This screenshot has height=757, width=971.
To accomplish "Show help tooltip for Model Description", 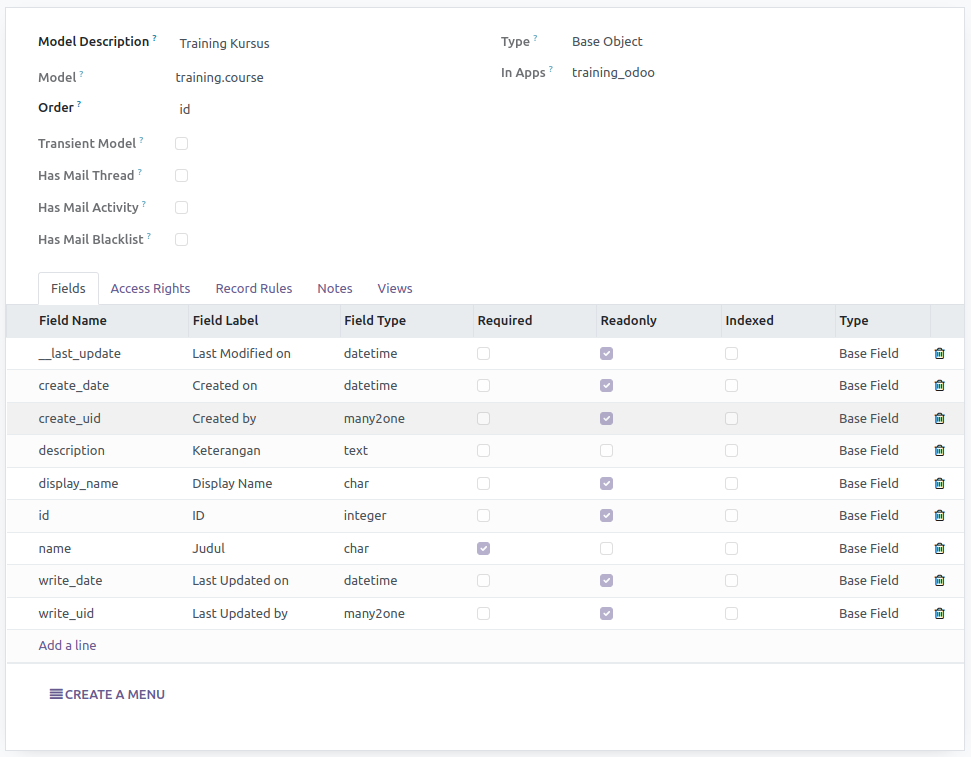I will pos(154,38).
